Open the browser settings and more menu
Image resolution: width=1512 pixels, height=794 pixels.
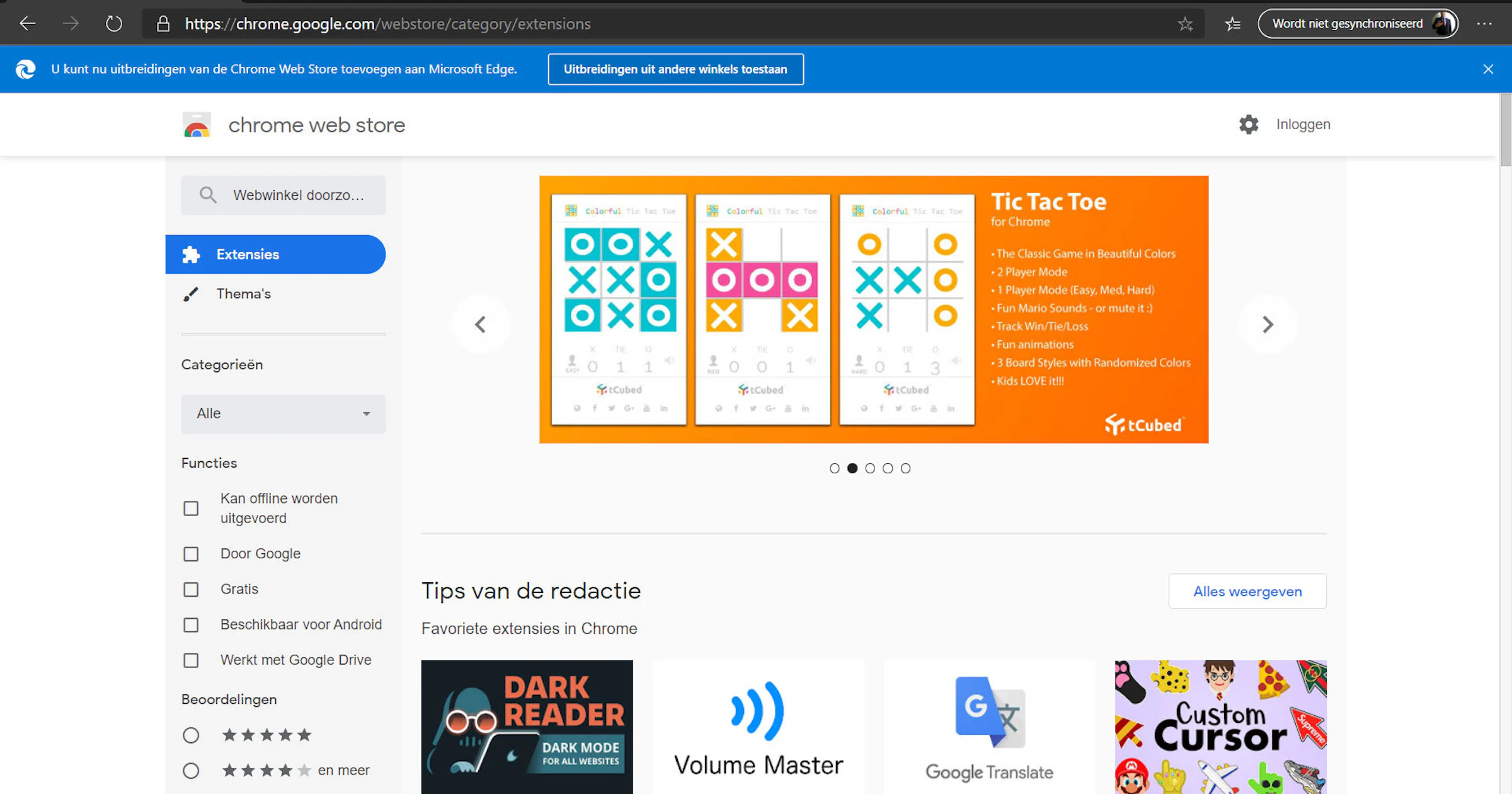click(x=1484, y=24)
